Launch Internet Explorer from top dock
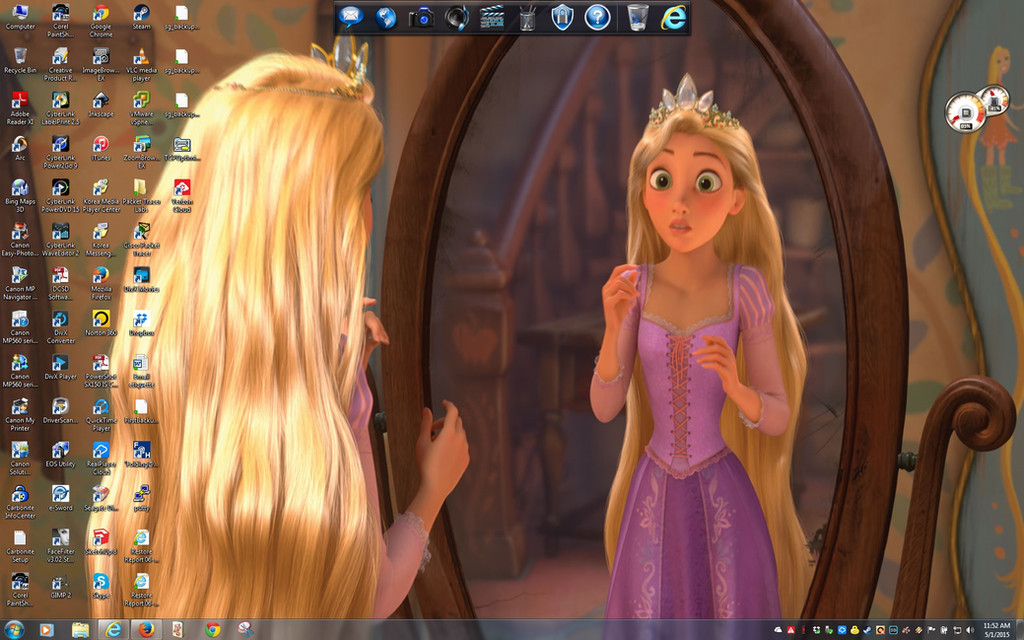The width and height of the screenshot is (1024, 640). coord(673,18)
